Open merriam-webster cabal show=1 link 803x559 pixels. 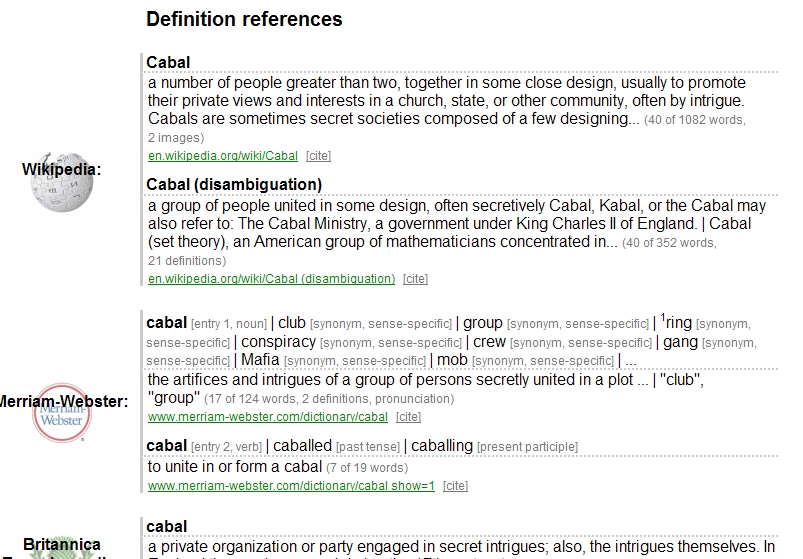[x=291, y=486]
